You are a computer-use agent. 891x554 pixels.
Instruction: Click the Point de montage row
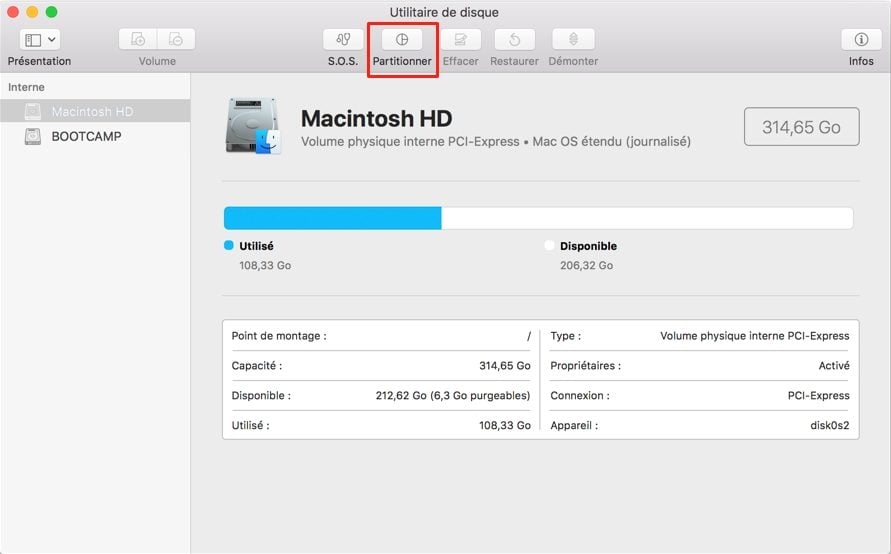pyautogui.click(x=381, y=336)
